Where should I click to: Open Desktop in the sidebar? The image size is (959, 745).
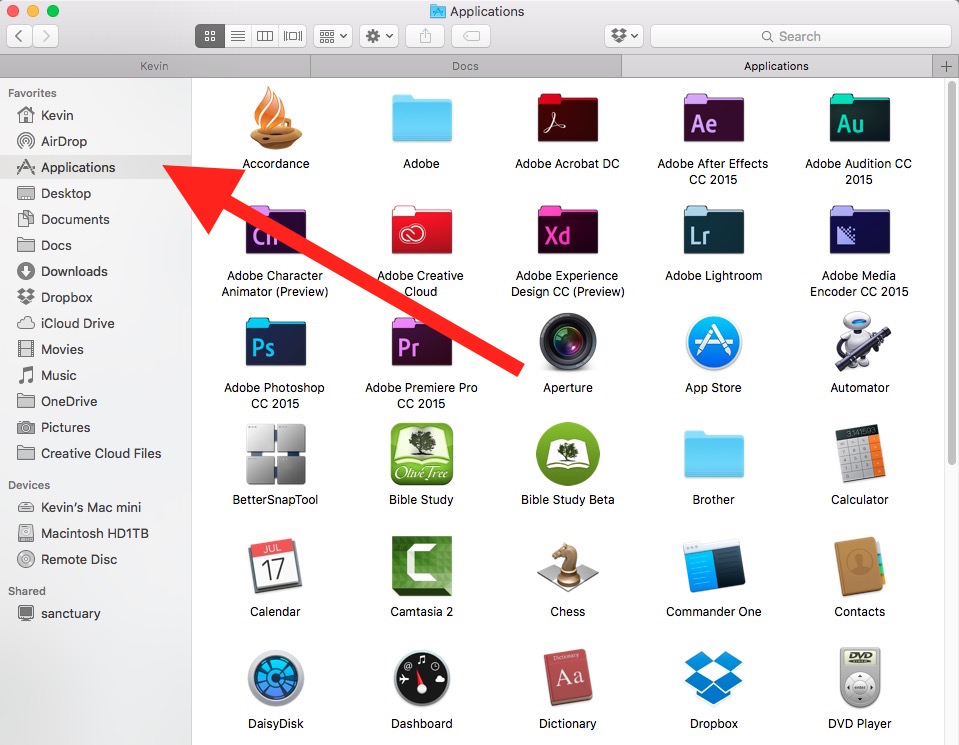pyautogui.click(x=95, y=193)
